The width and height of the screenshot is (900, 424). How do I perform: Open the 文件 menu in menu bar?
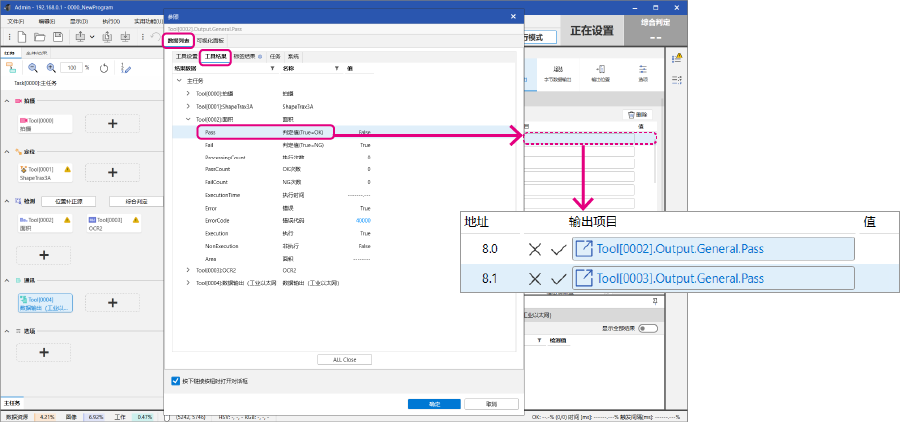tap(16, 20)
